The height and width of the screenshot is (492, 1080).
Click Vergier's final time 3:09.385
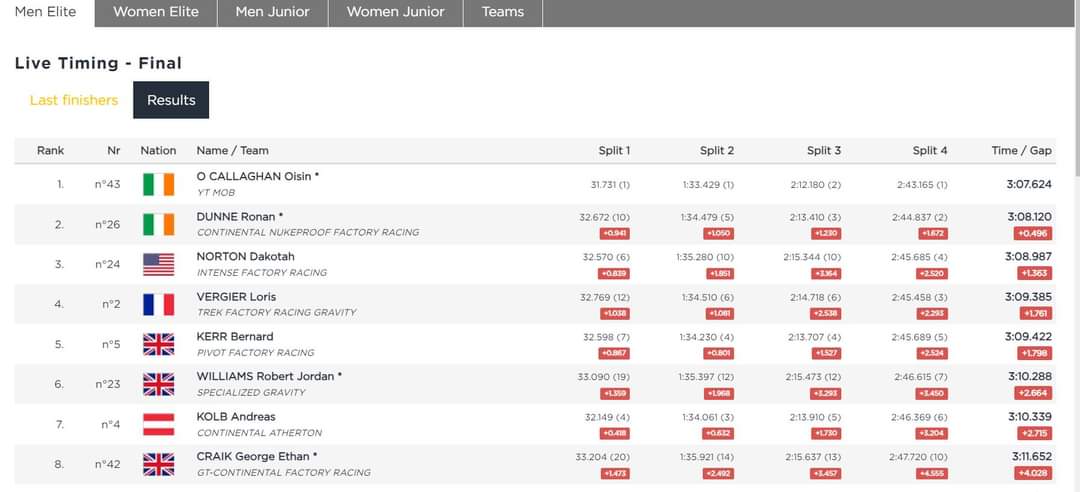tap(1030, 297)
